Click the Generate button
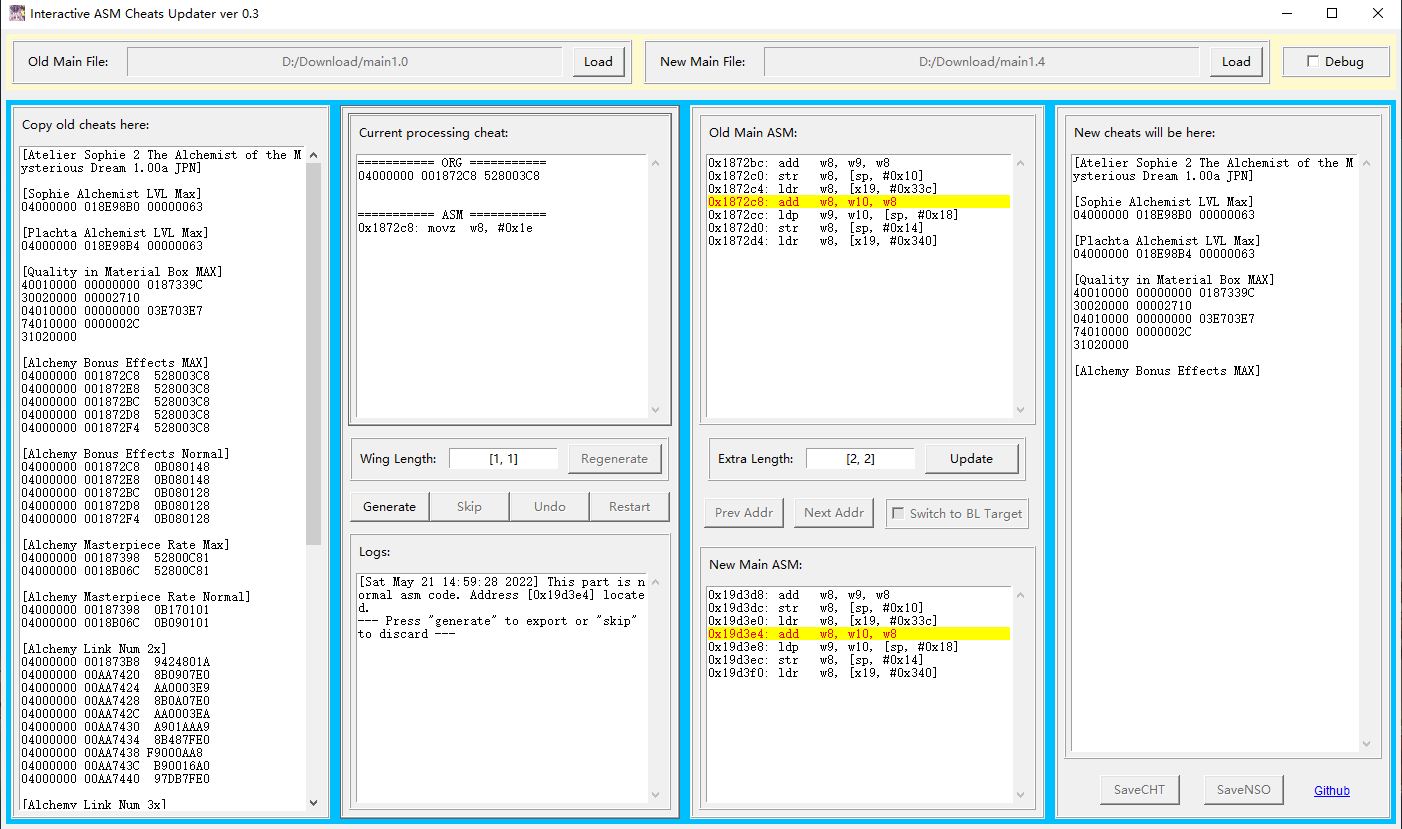 tap(389, 507)
